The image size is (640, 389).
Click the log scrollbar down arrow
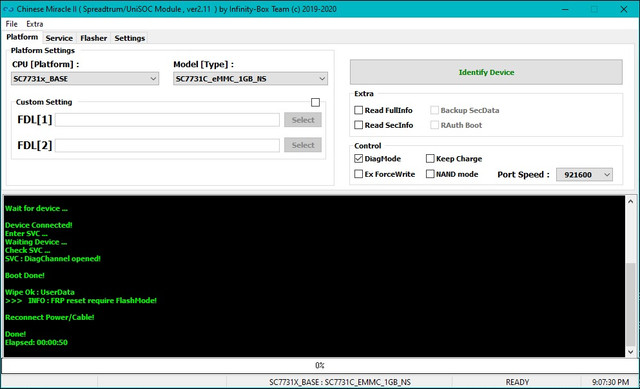630,352
